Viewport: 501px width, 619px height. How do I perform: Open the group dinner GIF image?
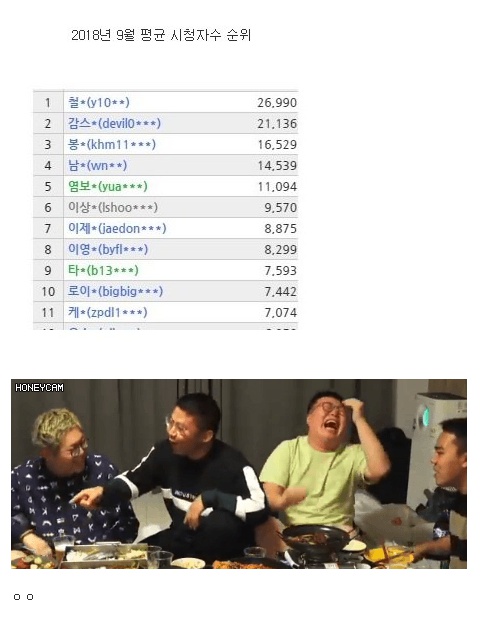coord(239,474)
